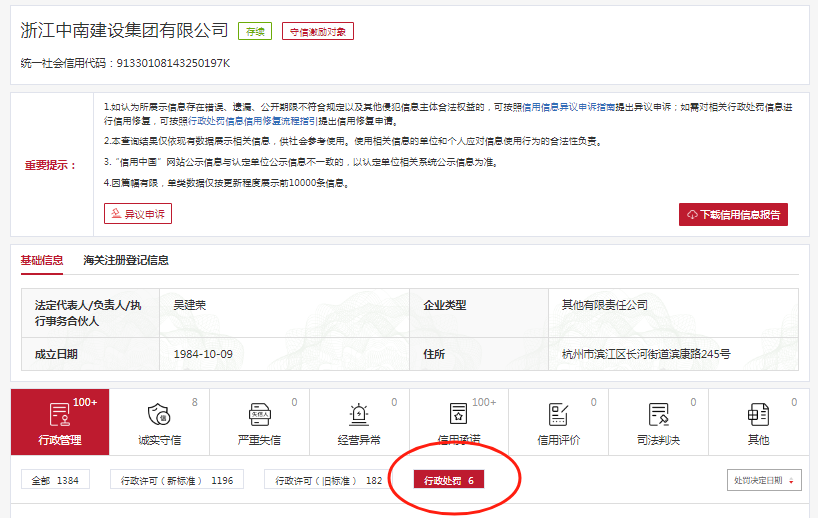Screen dimensions: 818x518
Task: Select the credit code 91330108143250197K
Action: pos(173,63)
